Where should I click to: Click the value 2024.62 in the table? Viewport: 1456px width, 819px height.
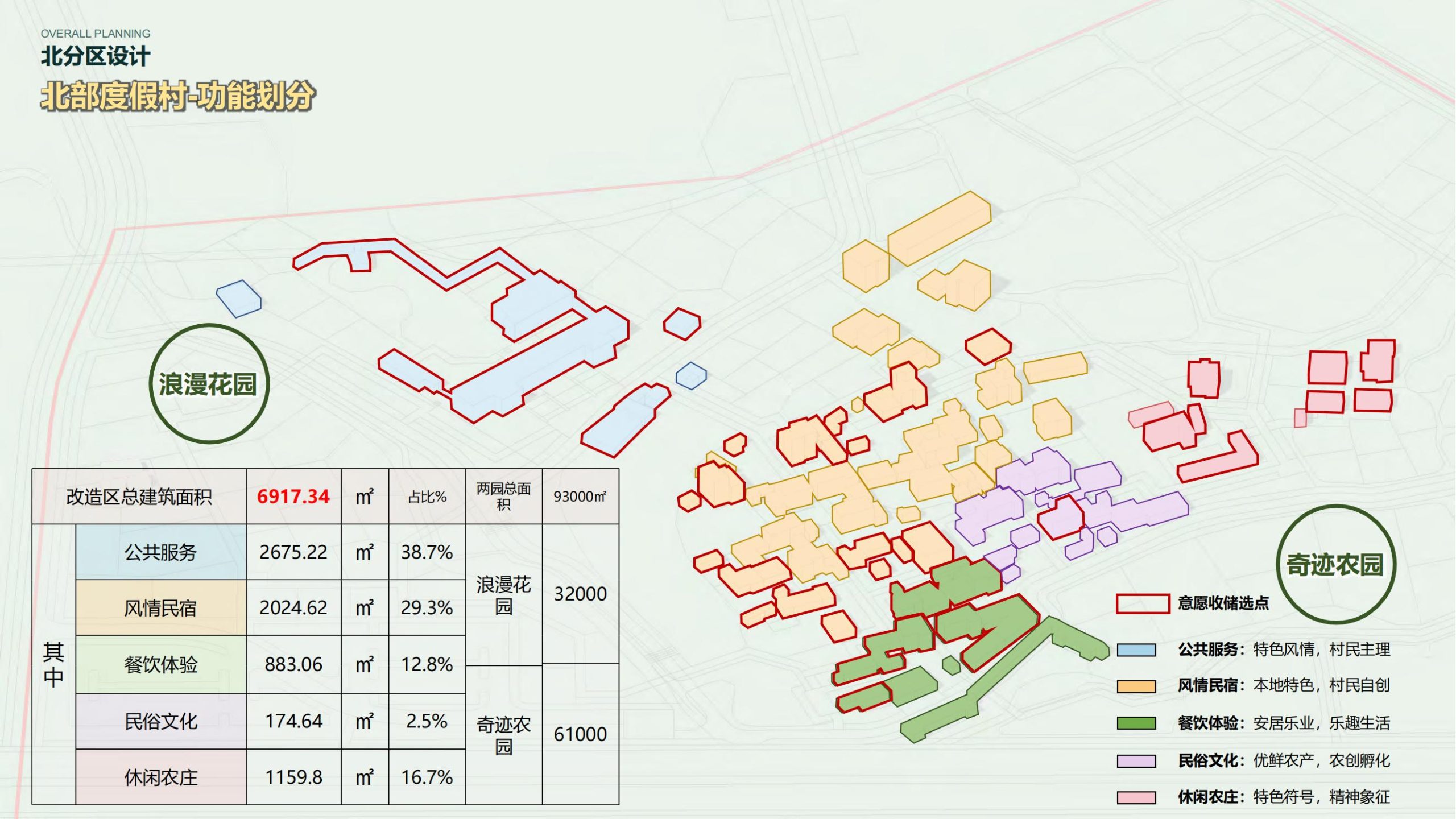click(x=293, y=607)
